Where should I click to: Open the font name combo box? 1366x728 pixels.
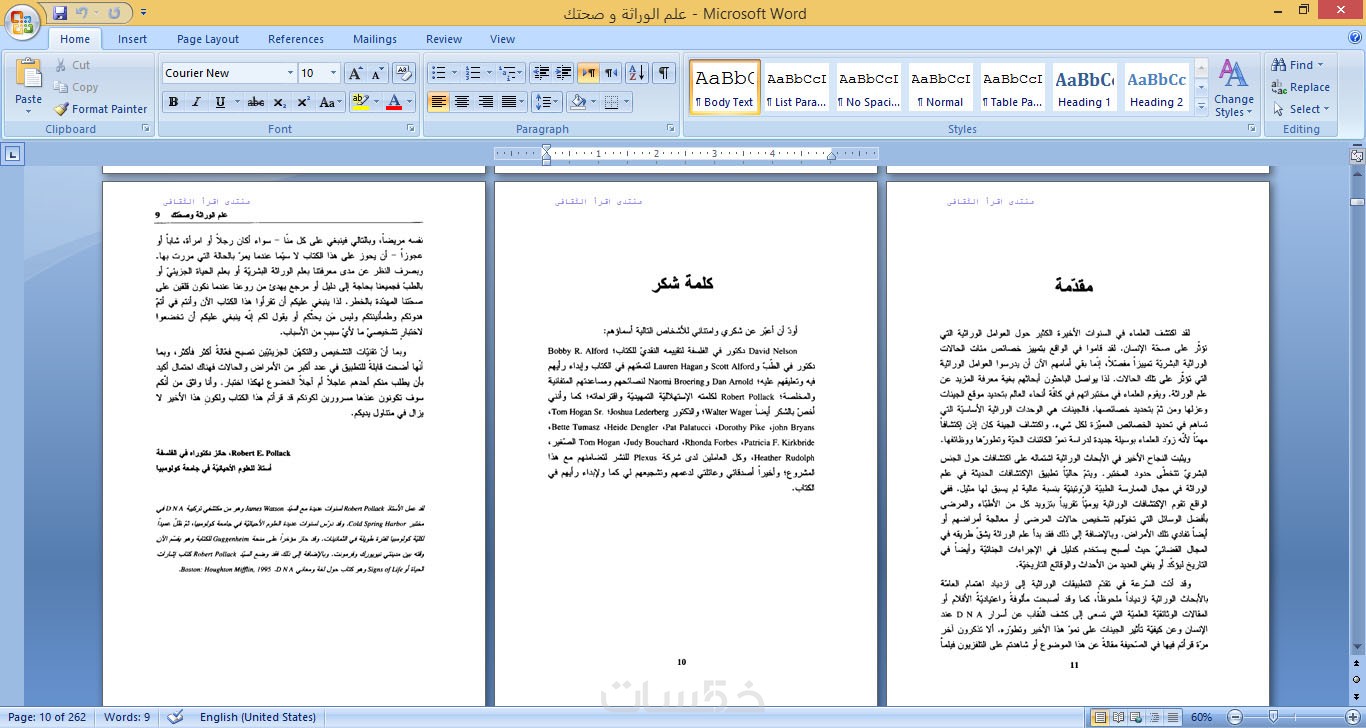(x=229, y=73)
